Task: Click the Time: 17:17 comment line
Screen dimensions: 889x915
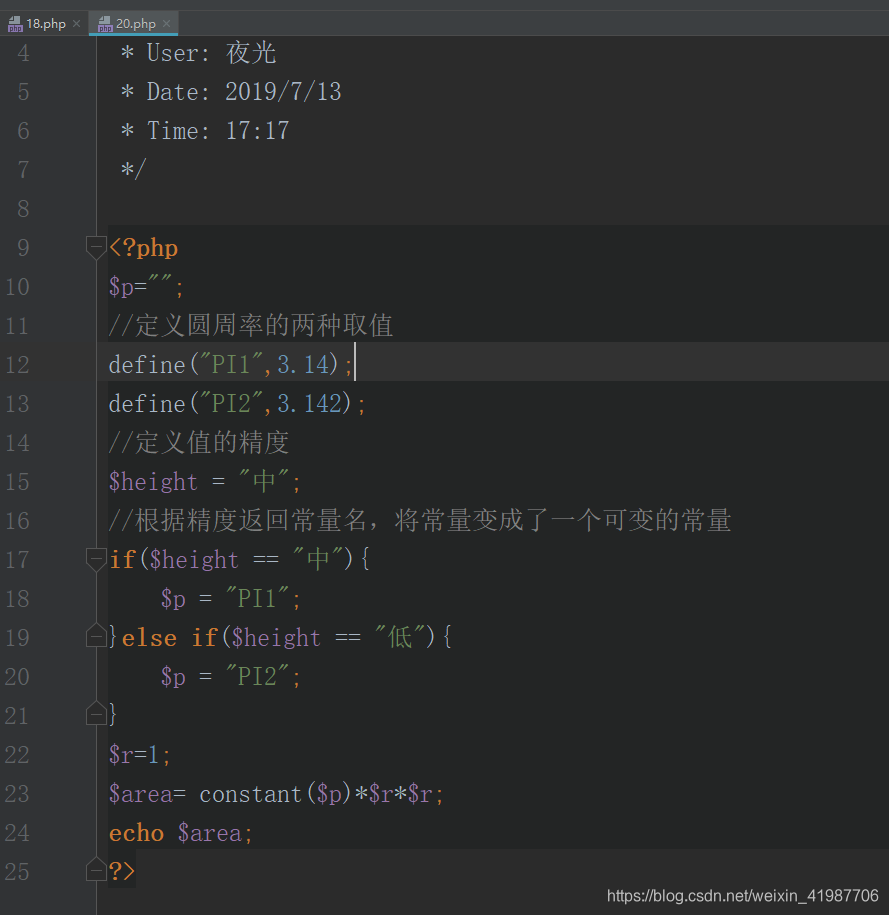Action: pos(205,131)
